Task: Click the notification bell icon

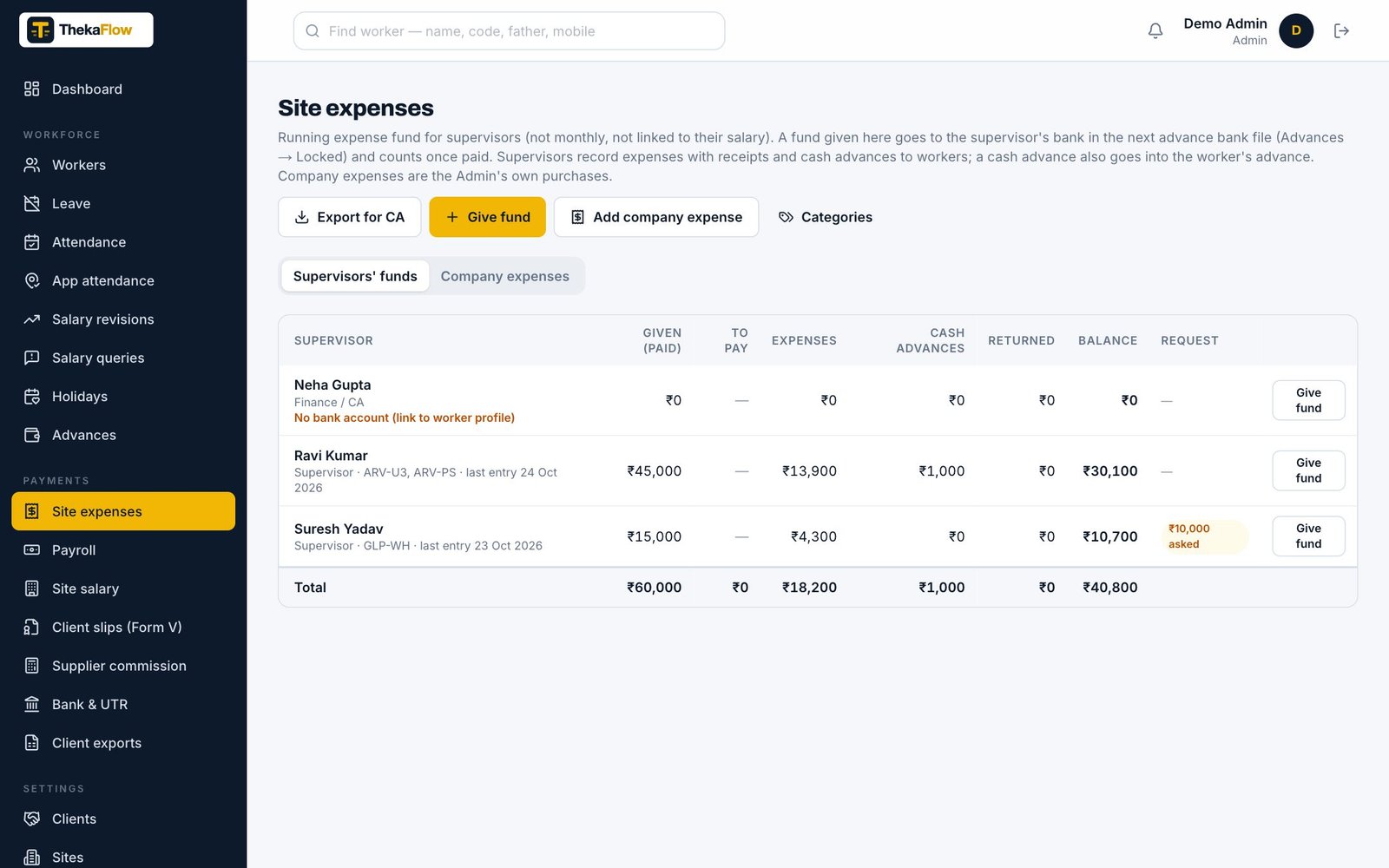Action: pos(1155,31)
